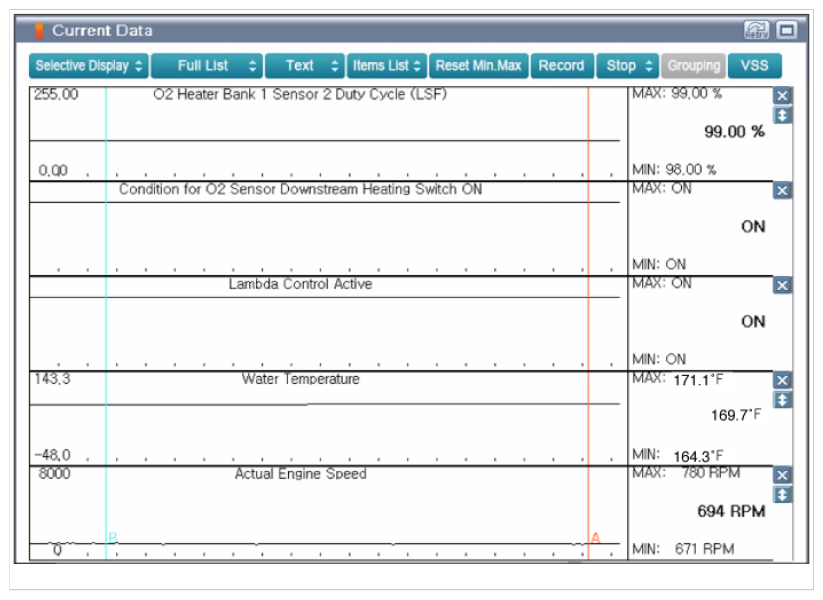Open the Items List dropdown
This screenshot has height=600, width=823.
pos(387,66)
